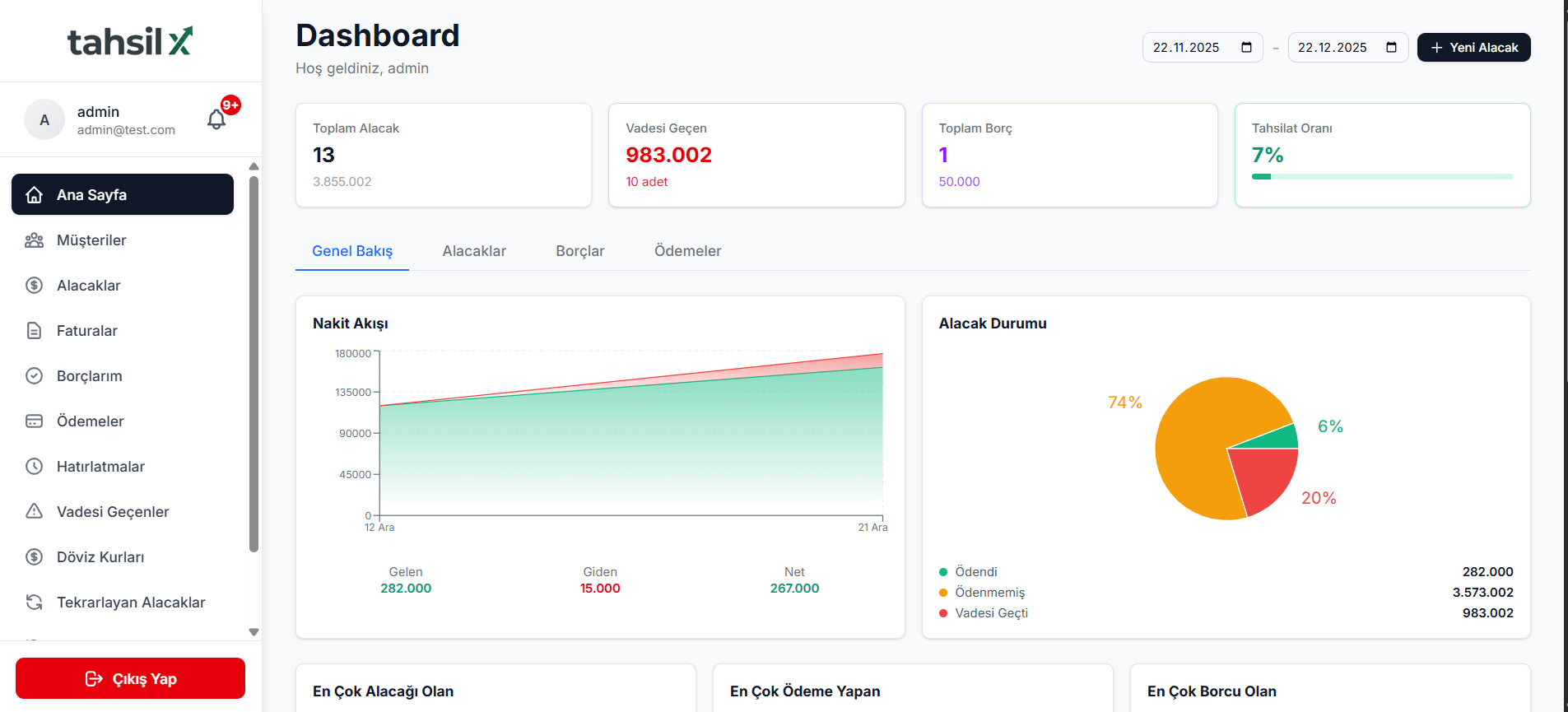1568x712 pixels.
Task: Click the Ödemeler card icon
Action: pos(34,421)
